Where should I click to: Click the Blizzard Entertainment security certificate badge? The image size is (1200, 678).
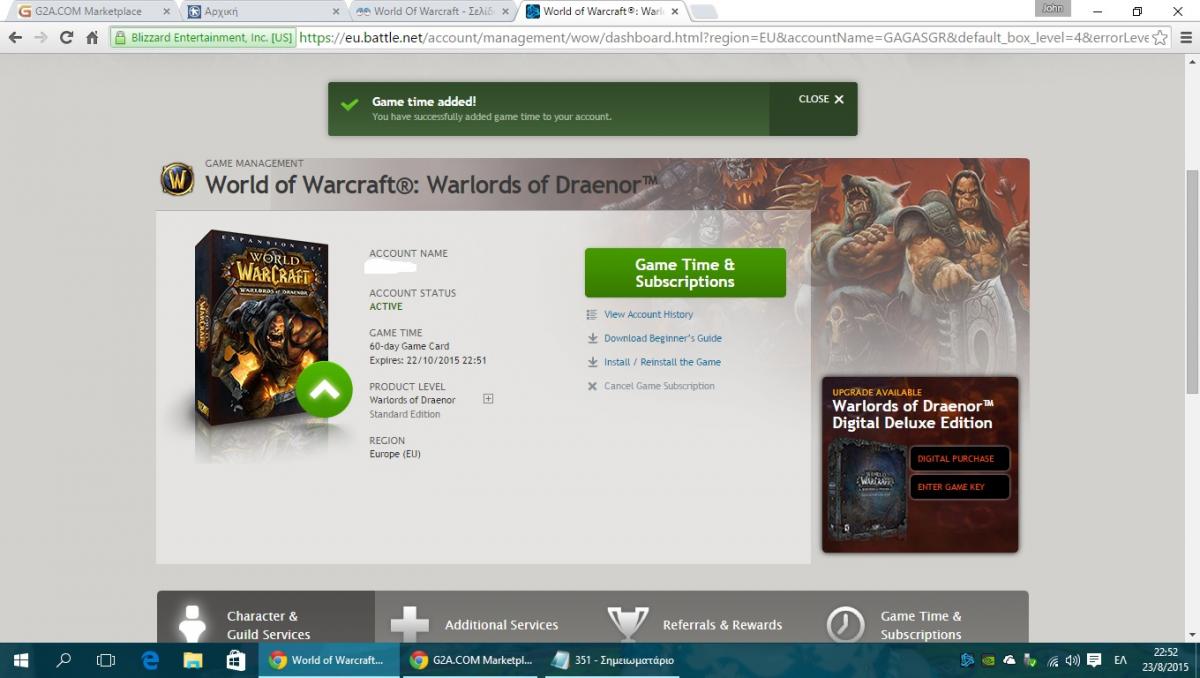(x=203, y=38)
